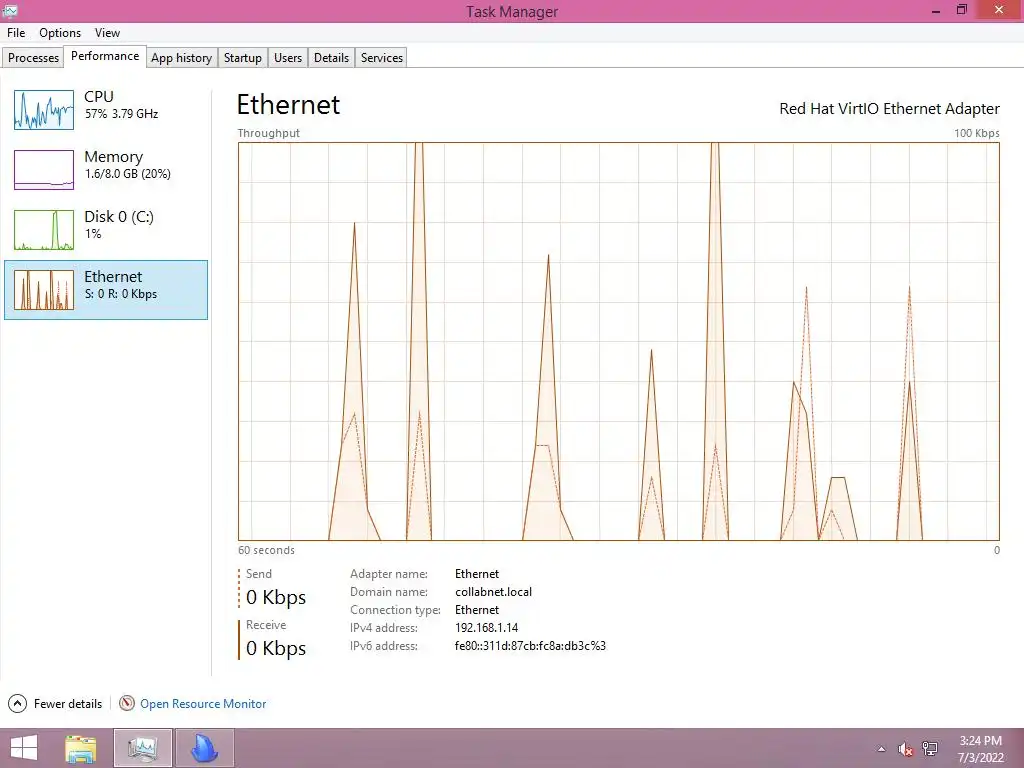Select the Performance tab
1024x768 pixels.
pos(104,56)
